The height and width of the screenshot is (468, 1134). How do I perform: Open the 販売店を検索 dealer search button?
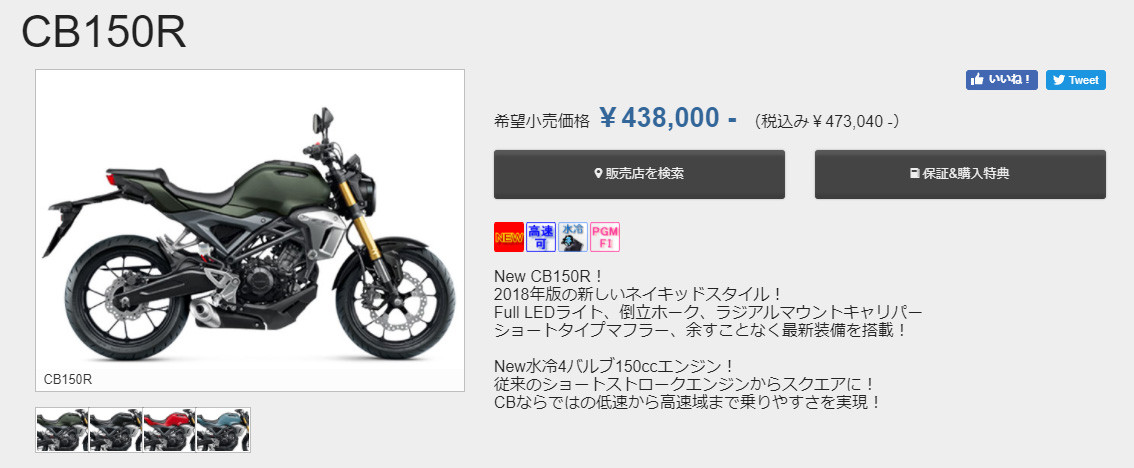pyautogui.click(x=639, y=174)
